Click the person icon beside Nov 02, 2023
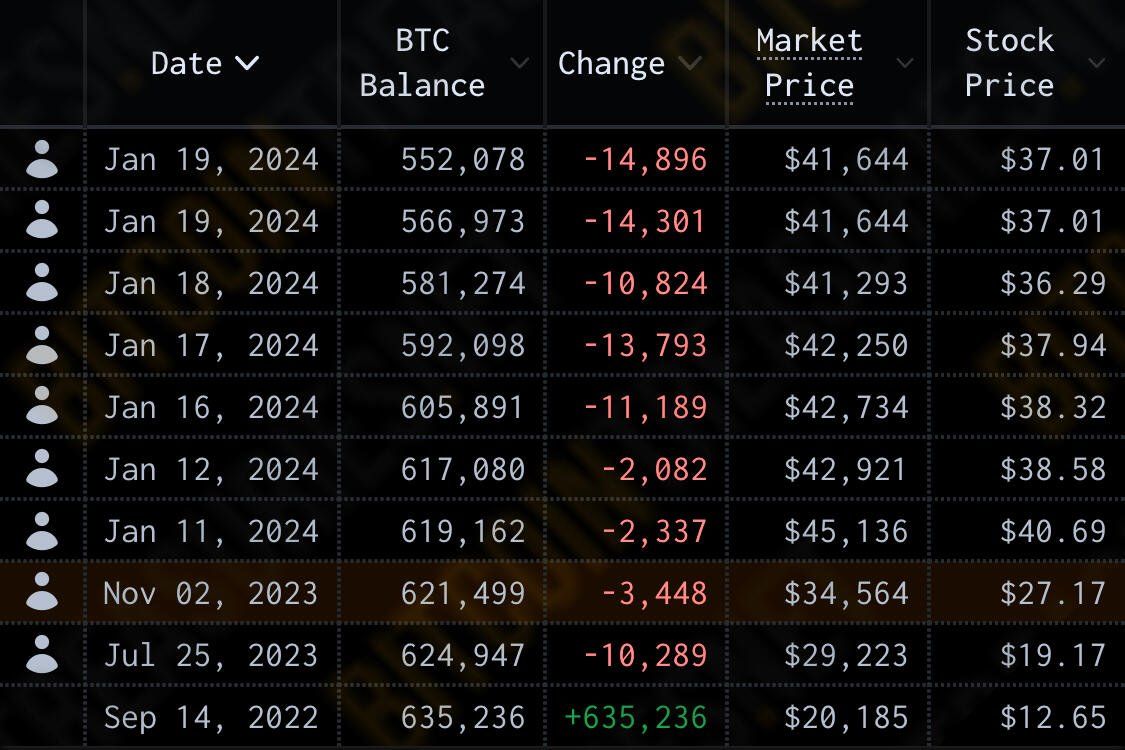 tap(42, 592)
